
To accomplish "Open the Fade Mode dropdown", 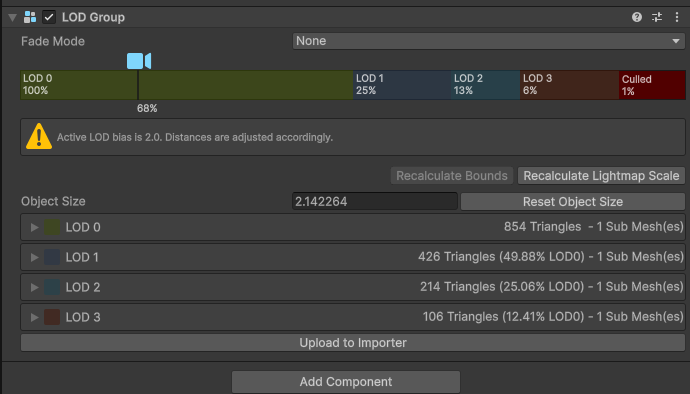I will [488, 41].
